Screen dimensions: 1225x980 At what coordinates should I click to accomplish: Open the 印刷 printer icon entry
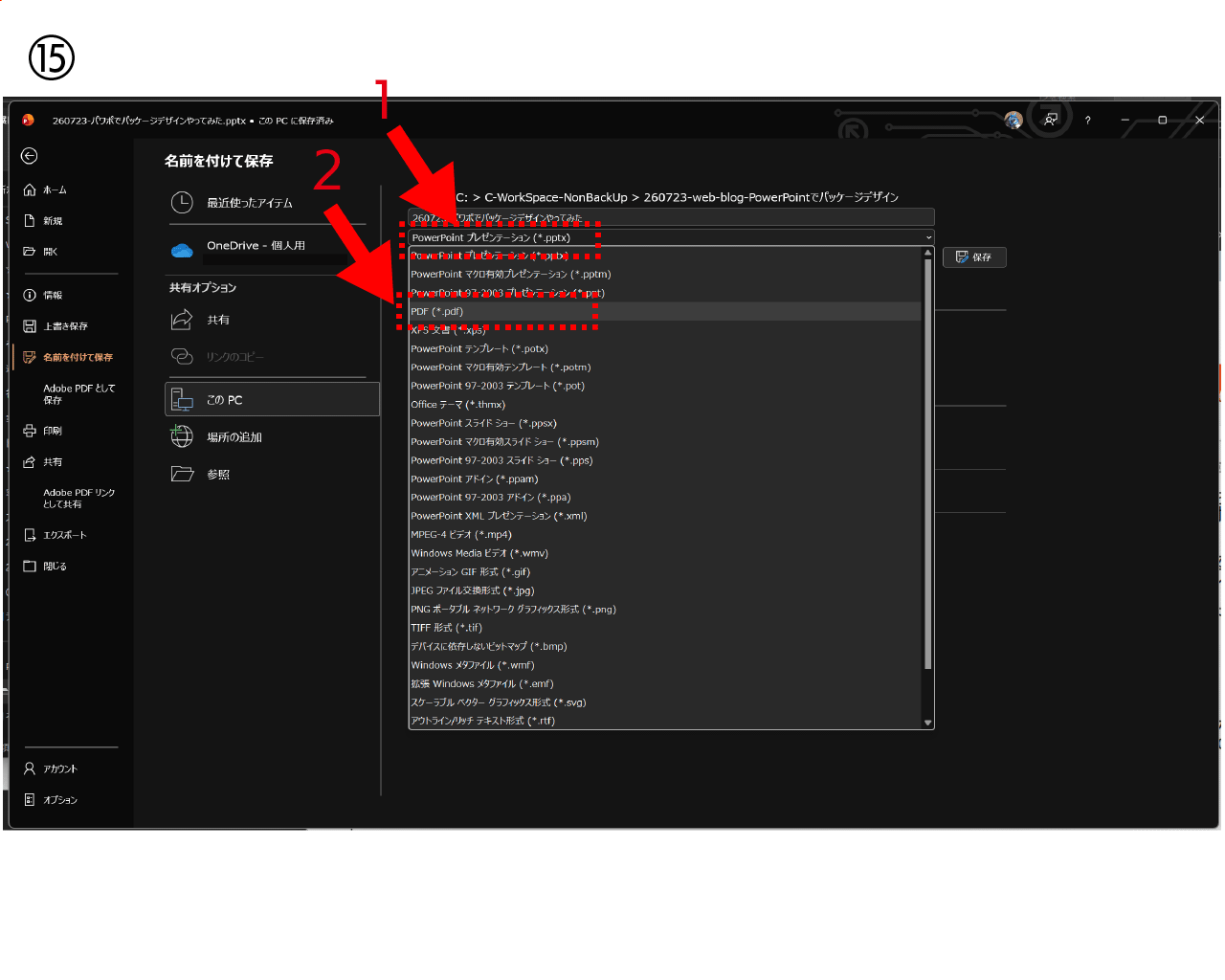coord(30,432)
